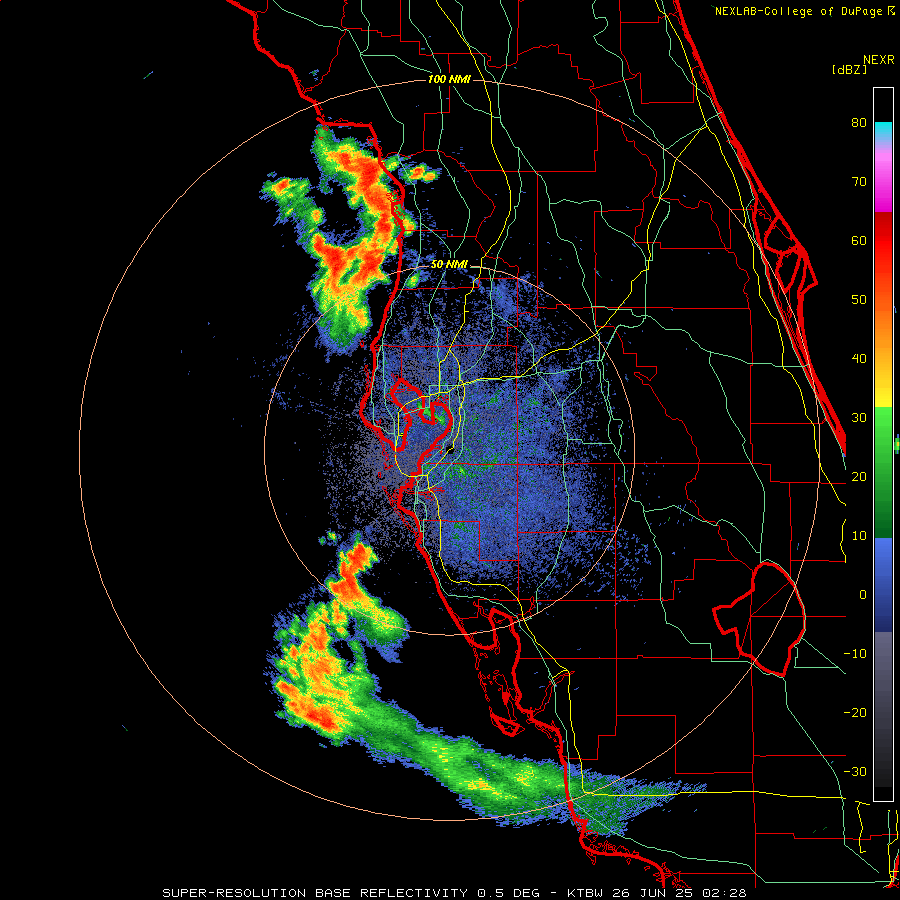Click the 50 value on the dBZ scale
This screenshot has height=900, width=900.
[x=859, y=300]
